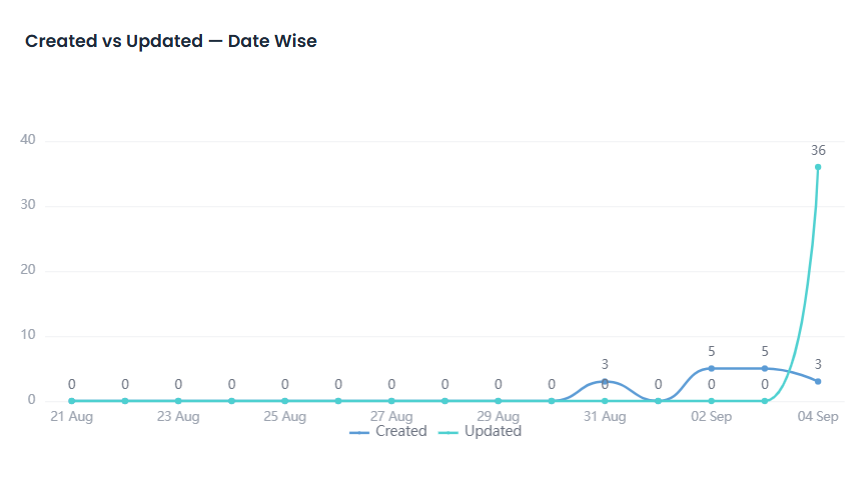Select Created point on 04 Sep
The image size is (867, 487).
tap(818, 381)
